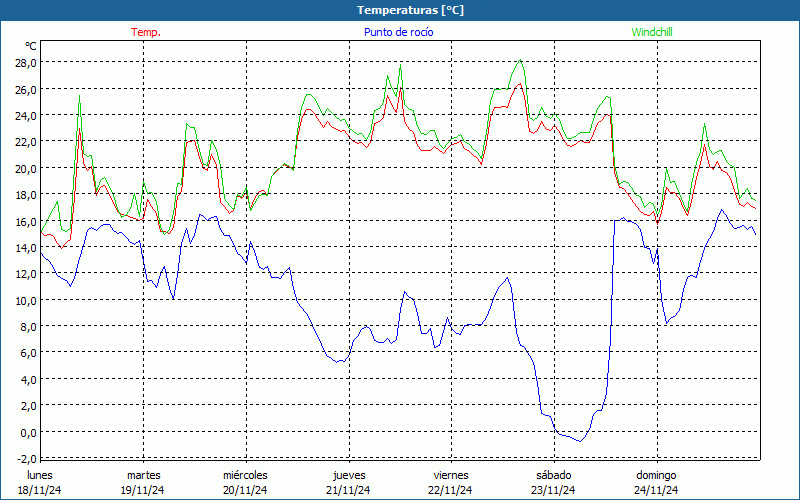Click the blue dew point minimum below 0 on sábado
Viewport: 800px width, 500px height.
click(x=580, y=441)
